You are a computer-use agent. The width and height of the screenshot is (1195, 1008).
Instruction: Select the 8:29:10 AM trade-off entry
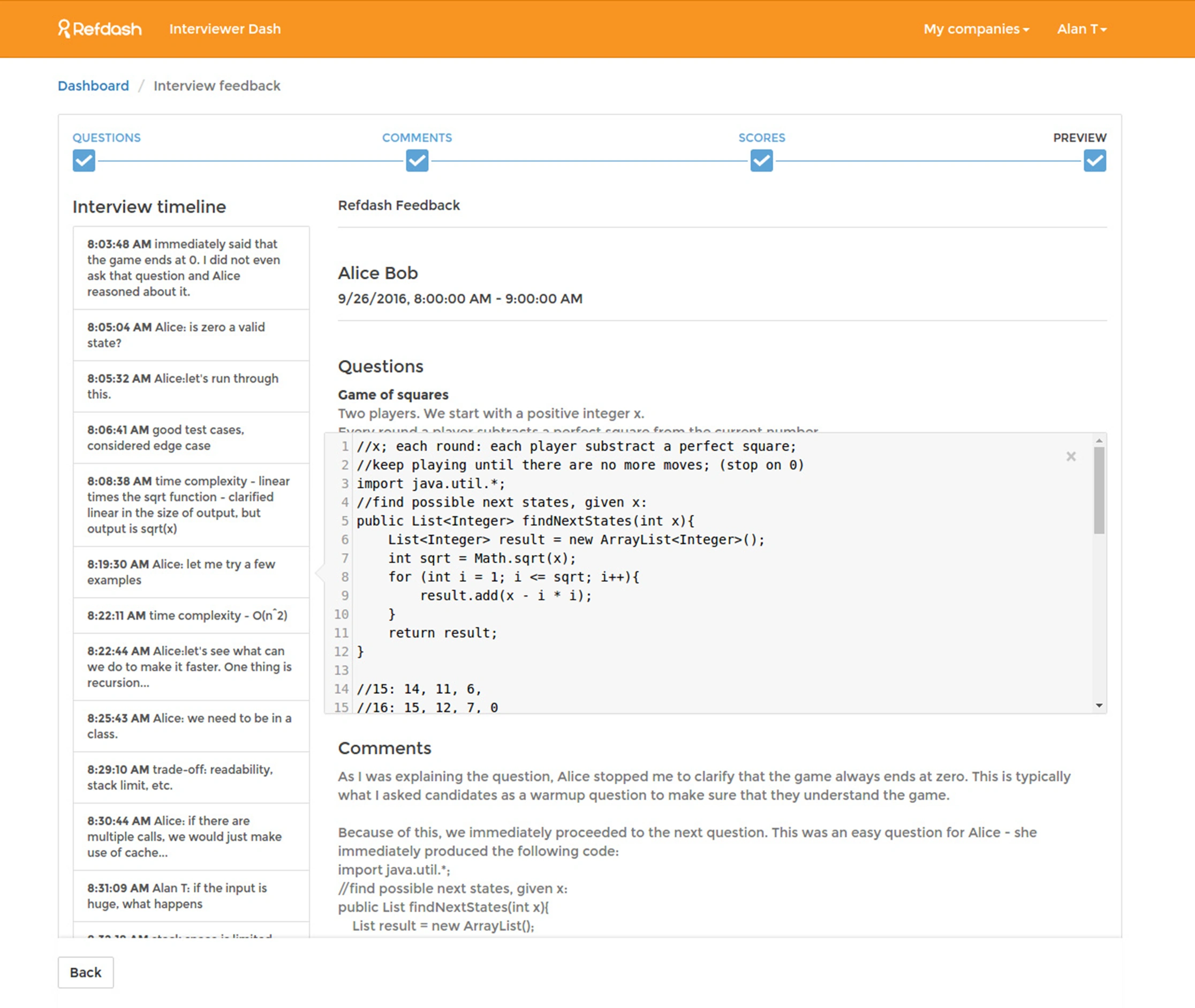point(192,777)
